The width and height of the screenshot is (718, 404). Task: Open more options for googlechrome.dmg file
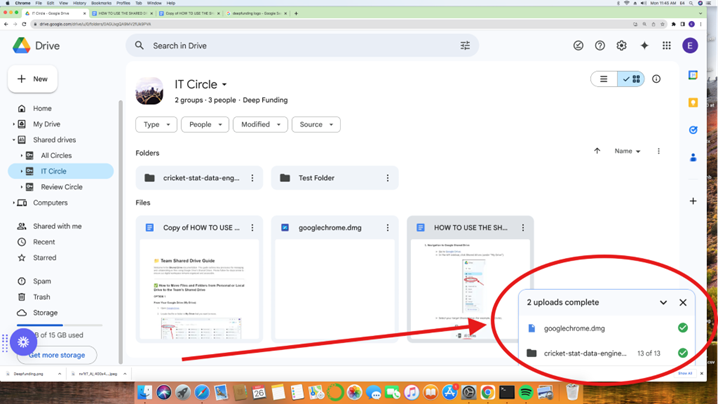coord(387,228)
